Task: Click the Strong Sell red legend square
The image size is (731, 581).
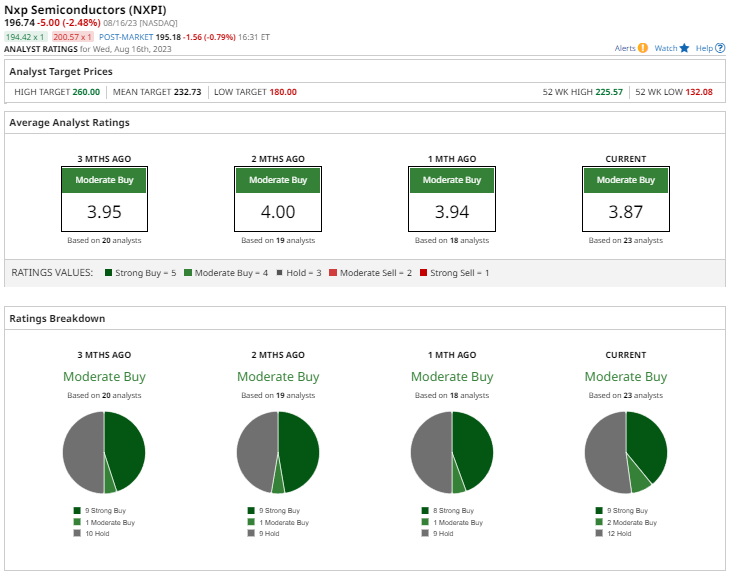Action: (424, 273)
